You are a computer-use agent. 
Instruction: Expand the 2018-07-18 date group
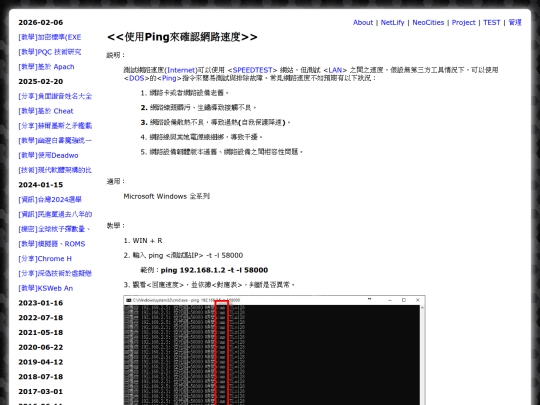click(x=41, y=377)
